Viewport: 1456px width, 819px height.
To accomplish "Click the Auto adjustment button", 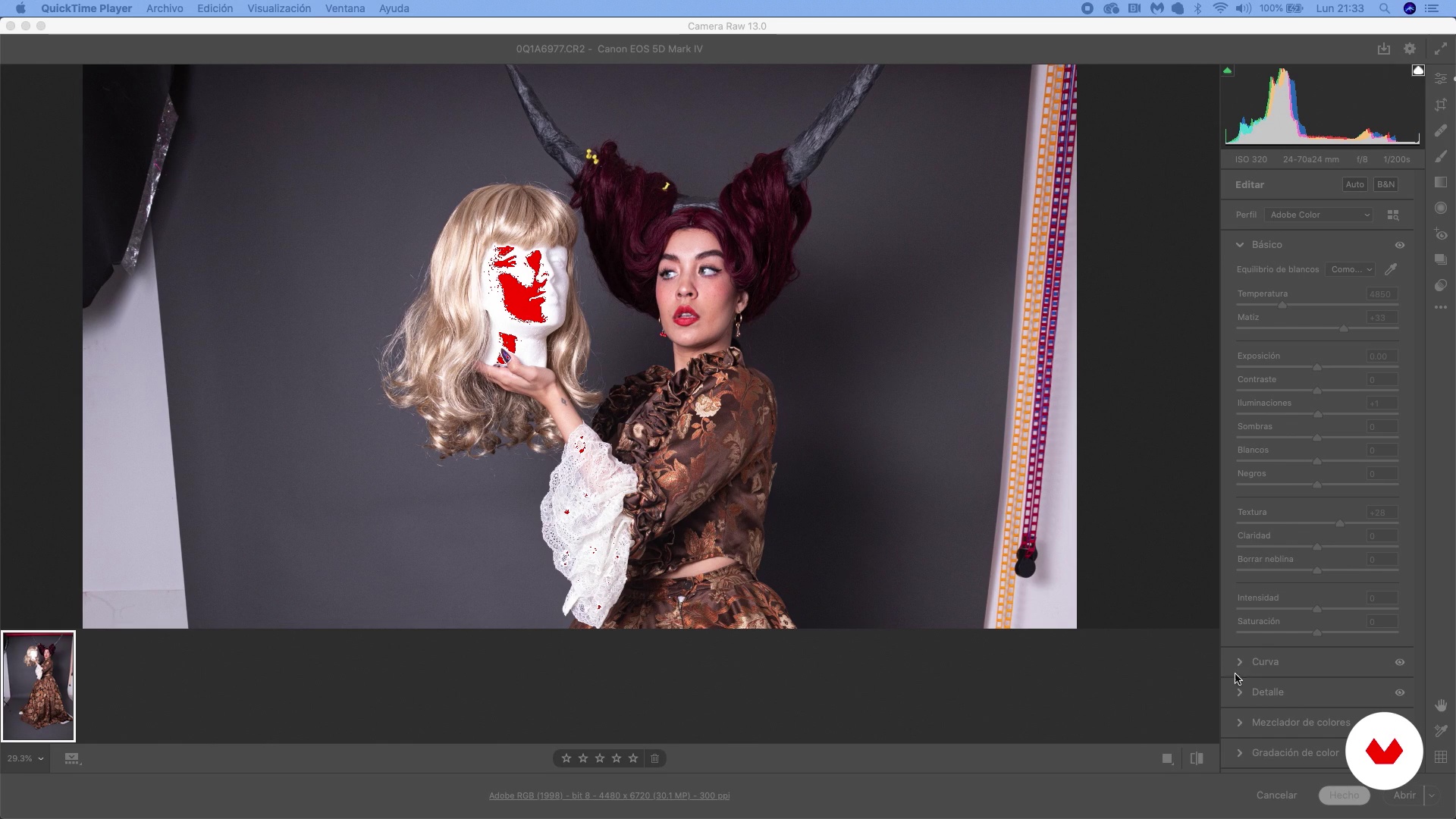I will pos(1354,184).
